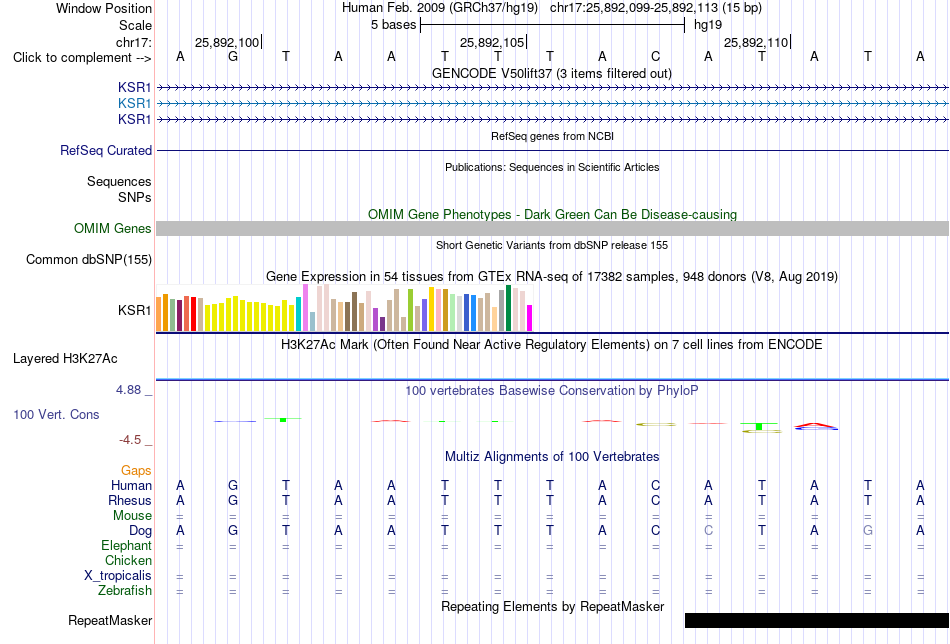Select the Dog alignment row label
This screenshot has width=950, height=644.
[x=140, y=531]
